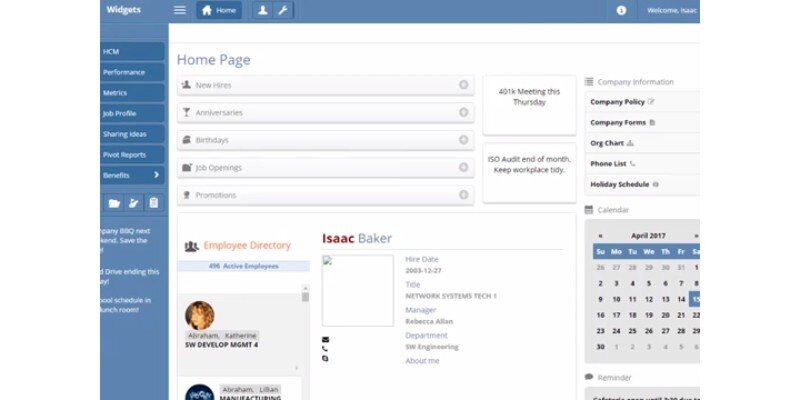This screenshot has height=400, width=800.
Task: Expand the Job Openings panel
Action: tap(463, 167)
